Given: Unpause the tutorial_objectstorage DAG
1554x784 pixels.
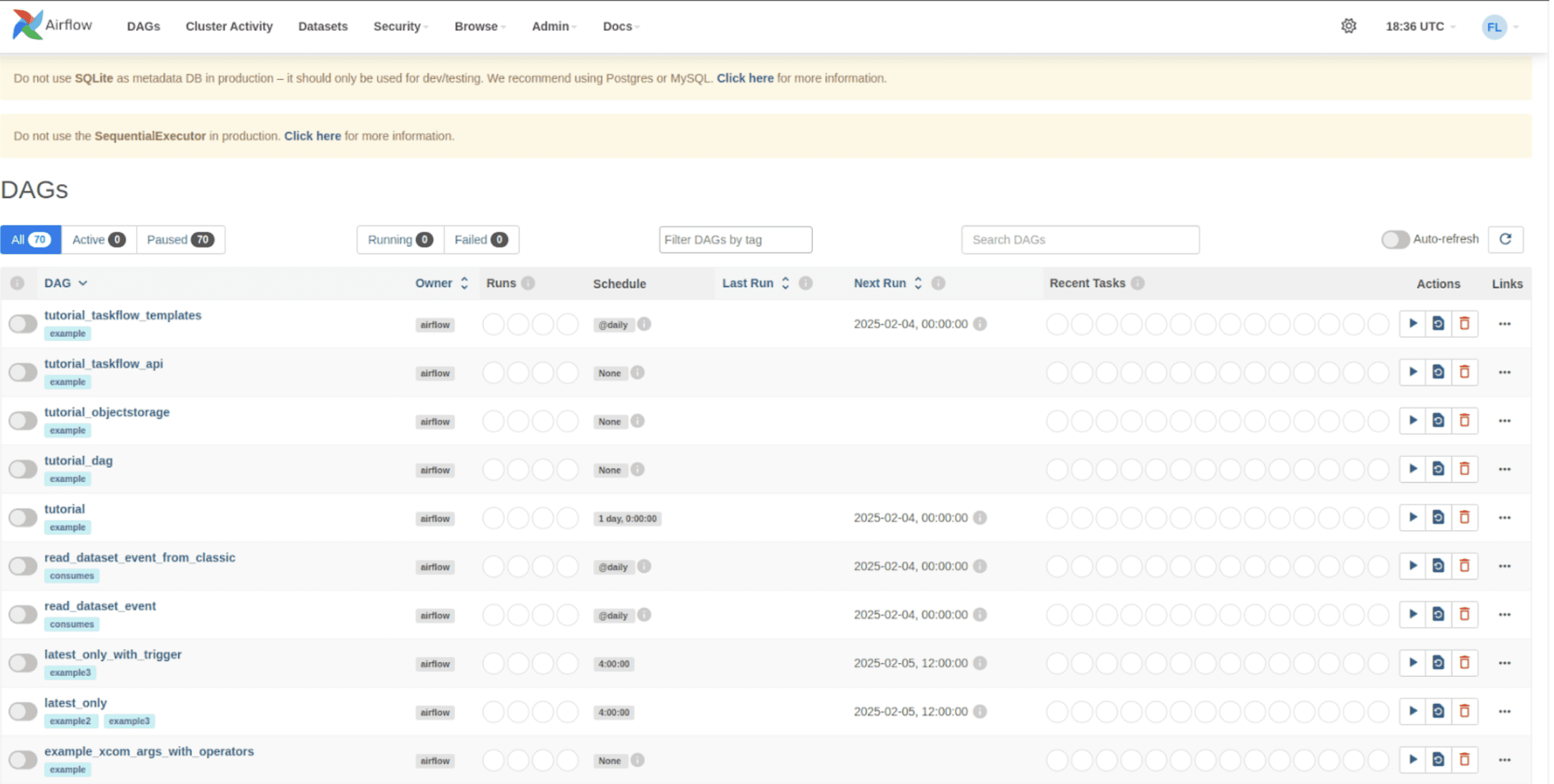Looking at the screenshot, I should click(23, 421).
